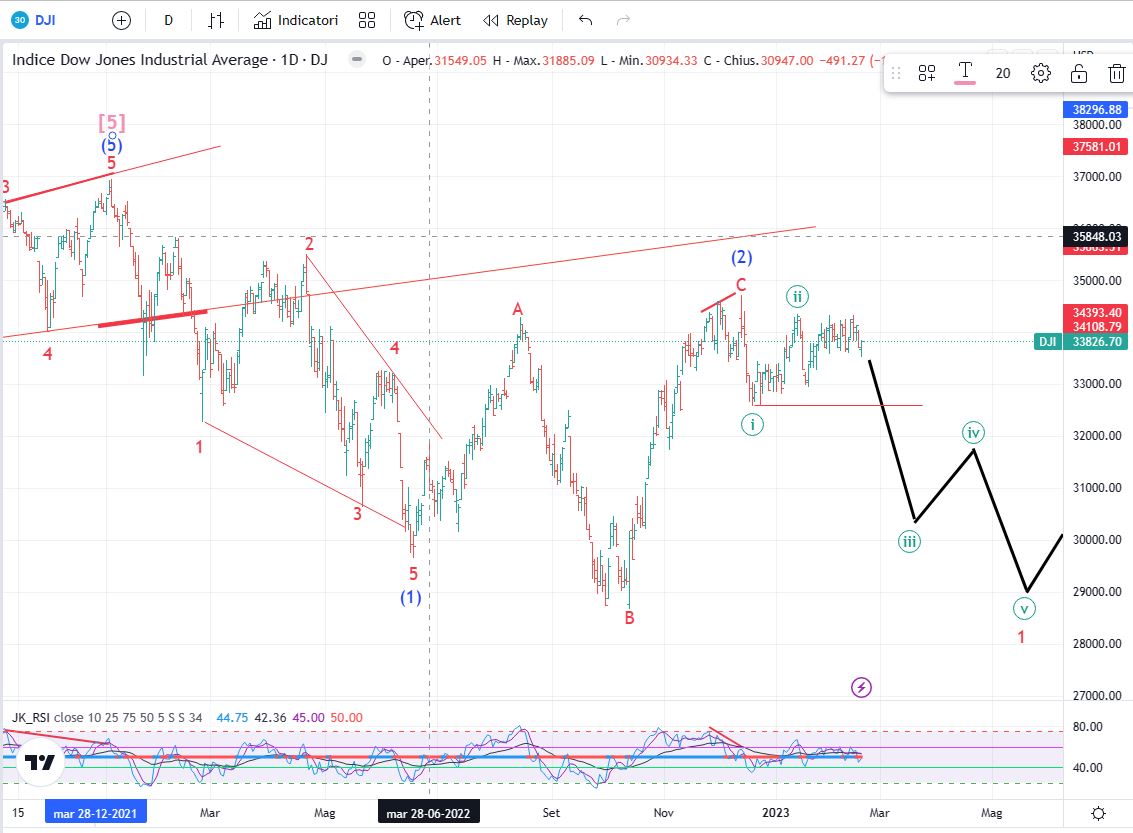Open chart settings gear at bottom right

click(1098, 813)
